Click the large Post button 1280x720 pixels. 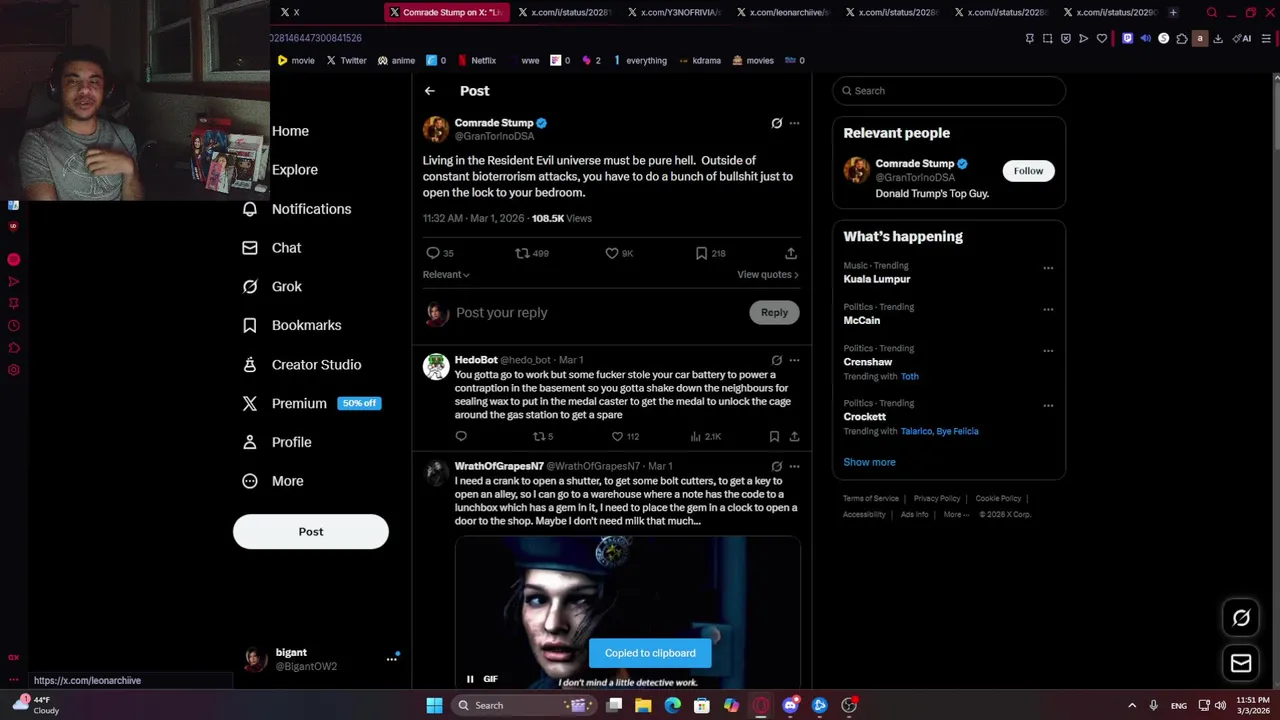311,532
